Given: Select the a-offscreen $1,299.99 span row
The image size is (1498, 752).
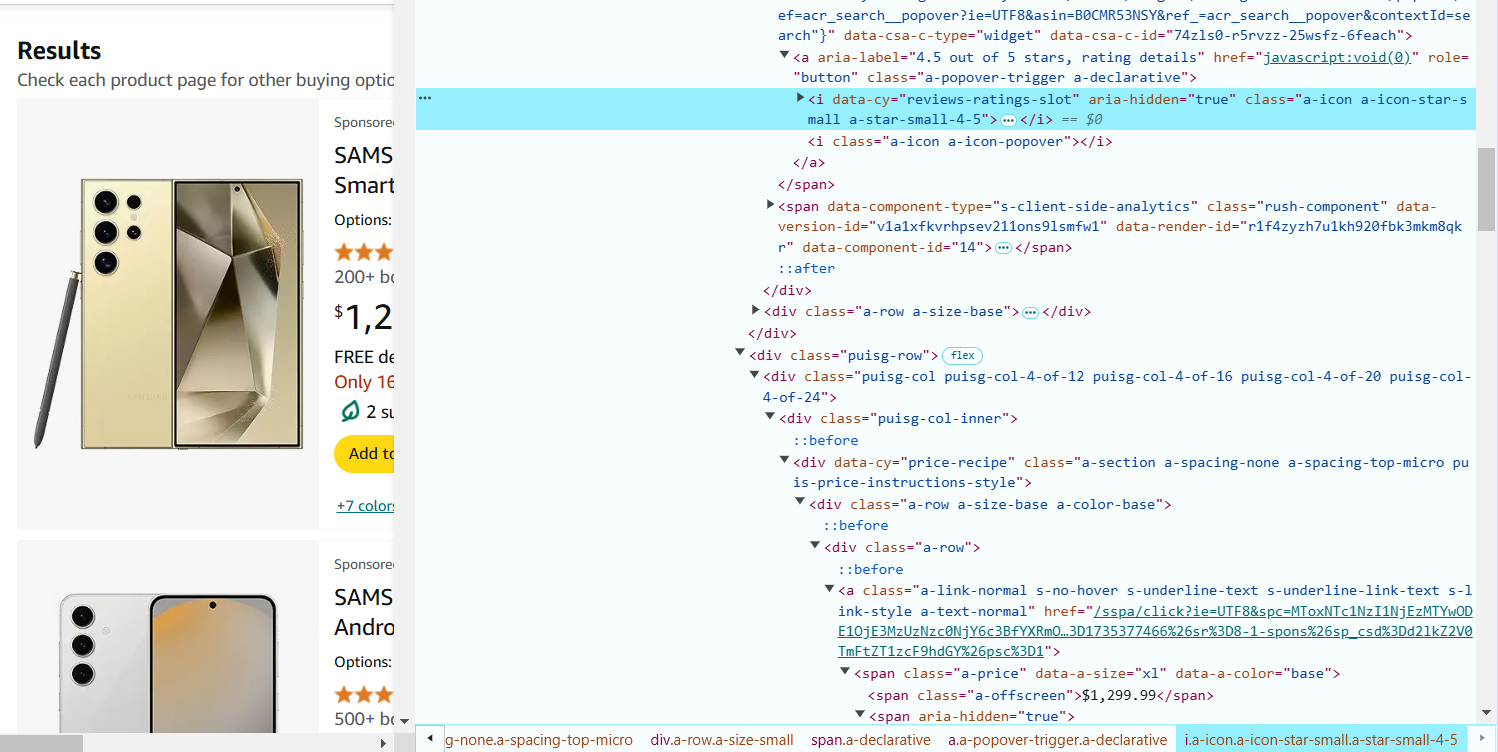Looking at the screenshot, I should pyautogui.click(x=1039, y=696).
